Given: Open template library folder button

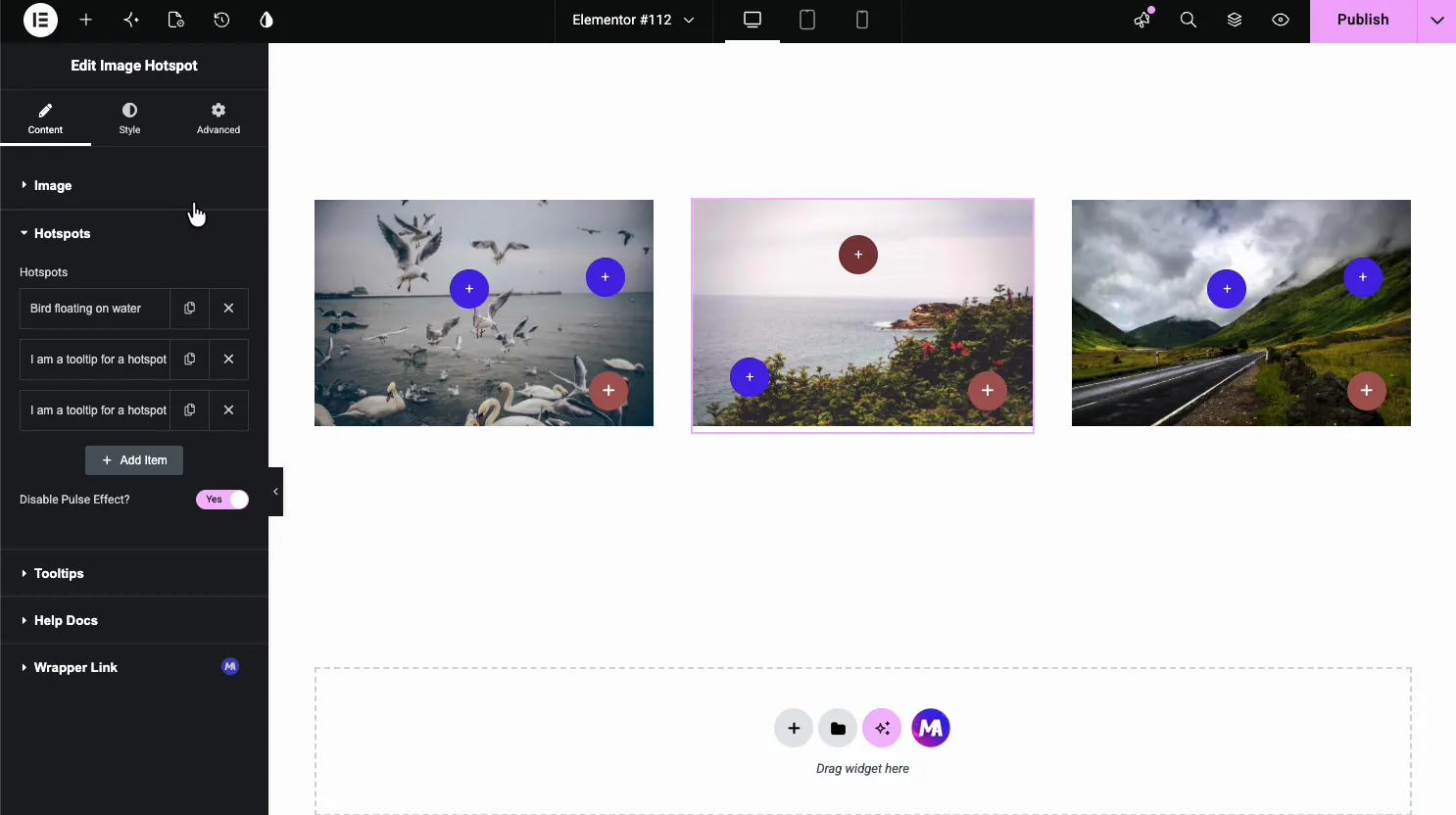Looking at the screenshot, I should [x=838, y=728].
